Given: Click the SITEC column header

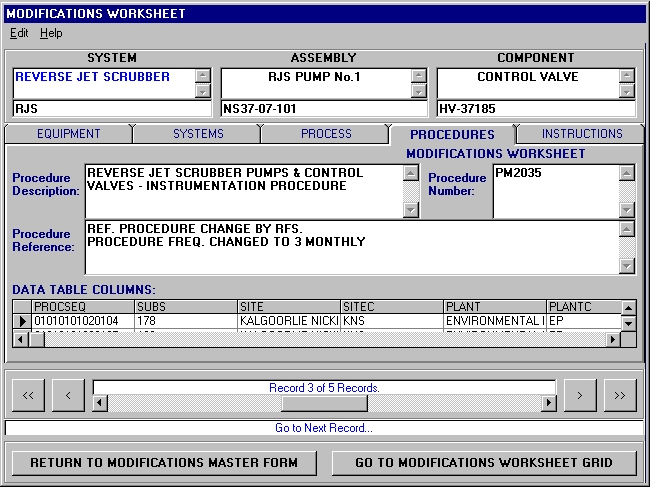Looking at the screenshot, I should tap(392, 307).
